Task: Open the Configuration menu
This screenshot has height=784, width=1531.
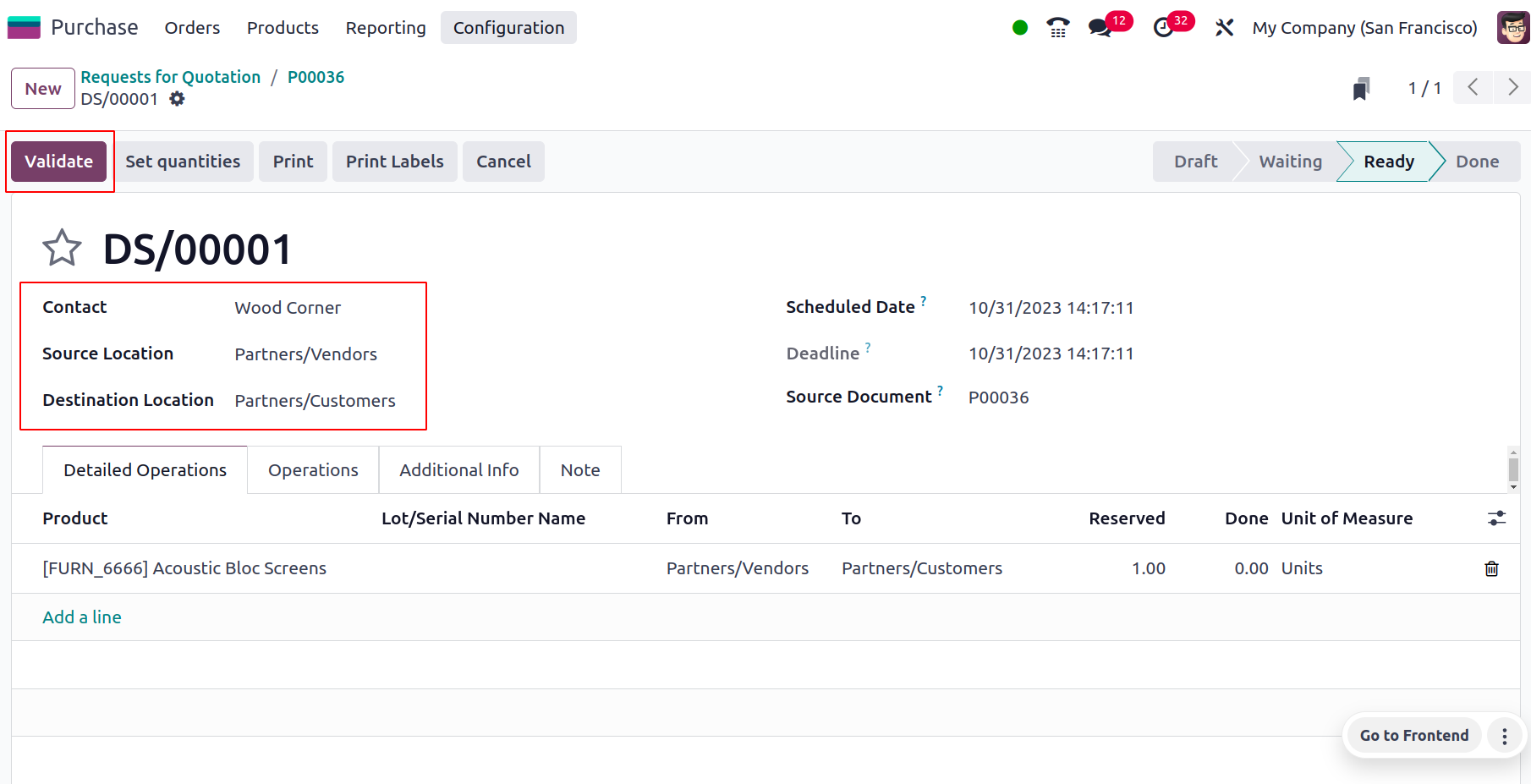Action: coord(508,28)
